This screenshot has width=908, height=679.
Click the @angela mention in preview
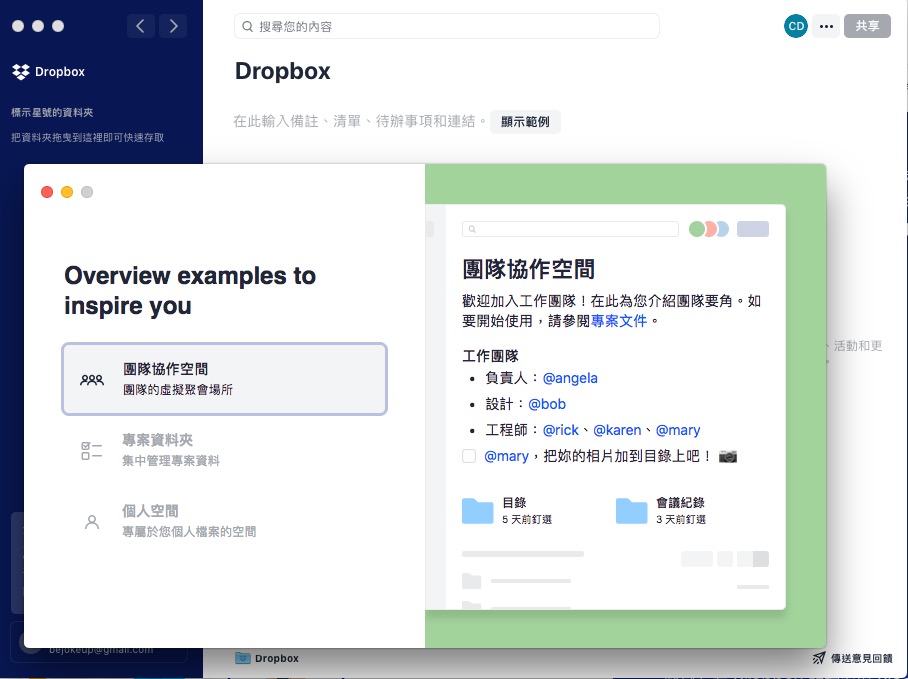(x=570, y=378)
